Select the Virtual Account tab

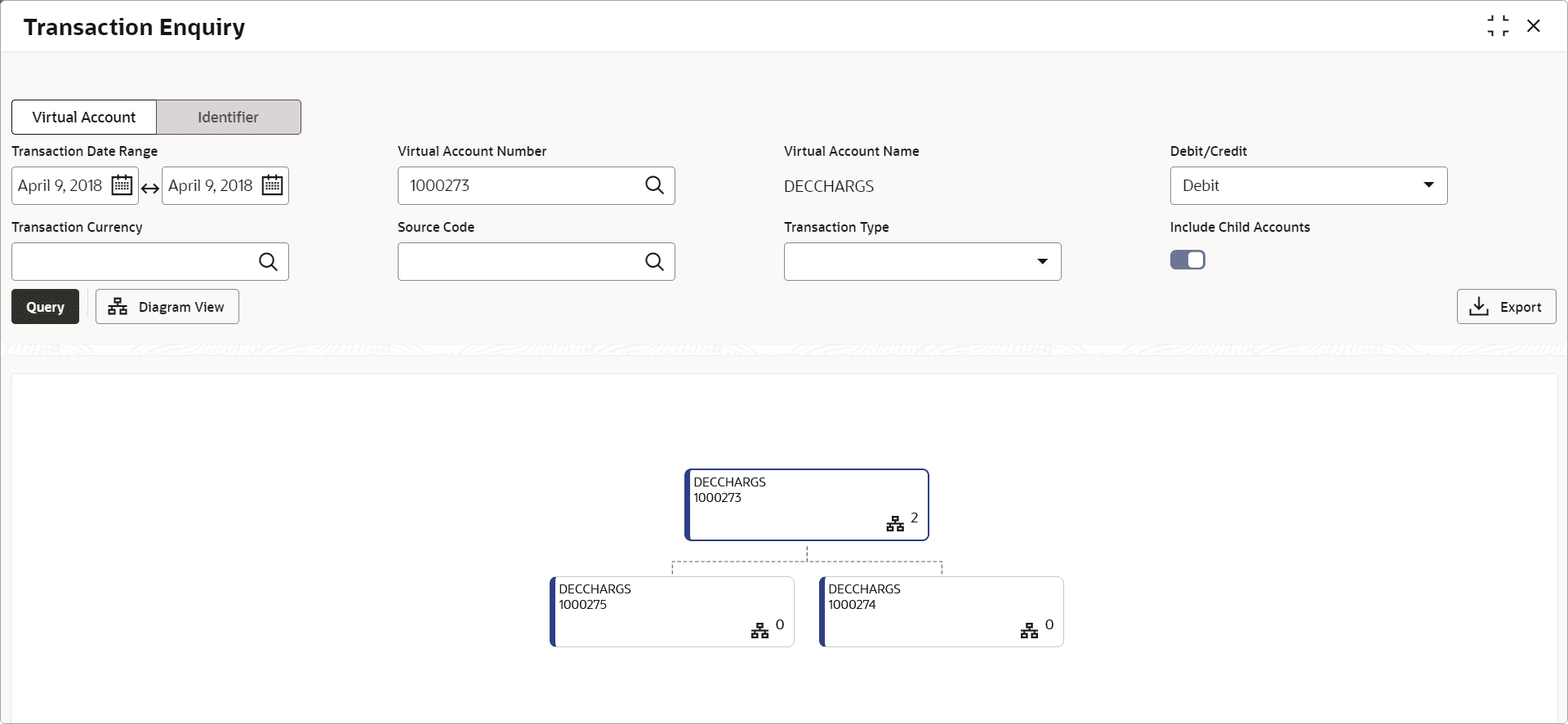[84, 117]
